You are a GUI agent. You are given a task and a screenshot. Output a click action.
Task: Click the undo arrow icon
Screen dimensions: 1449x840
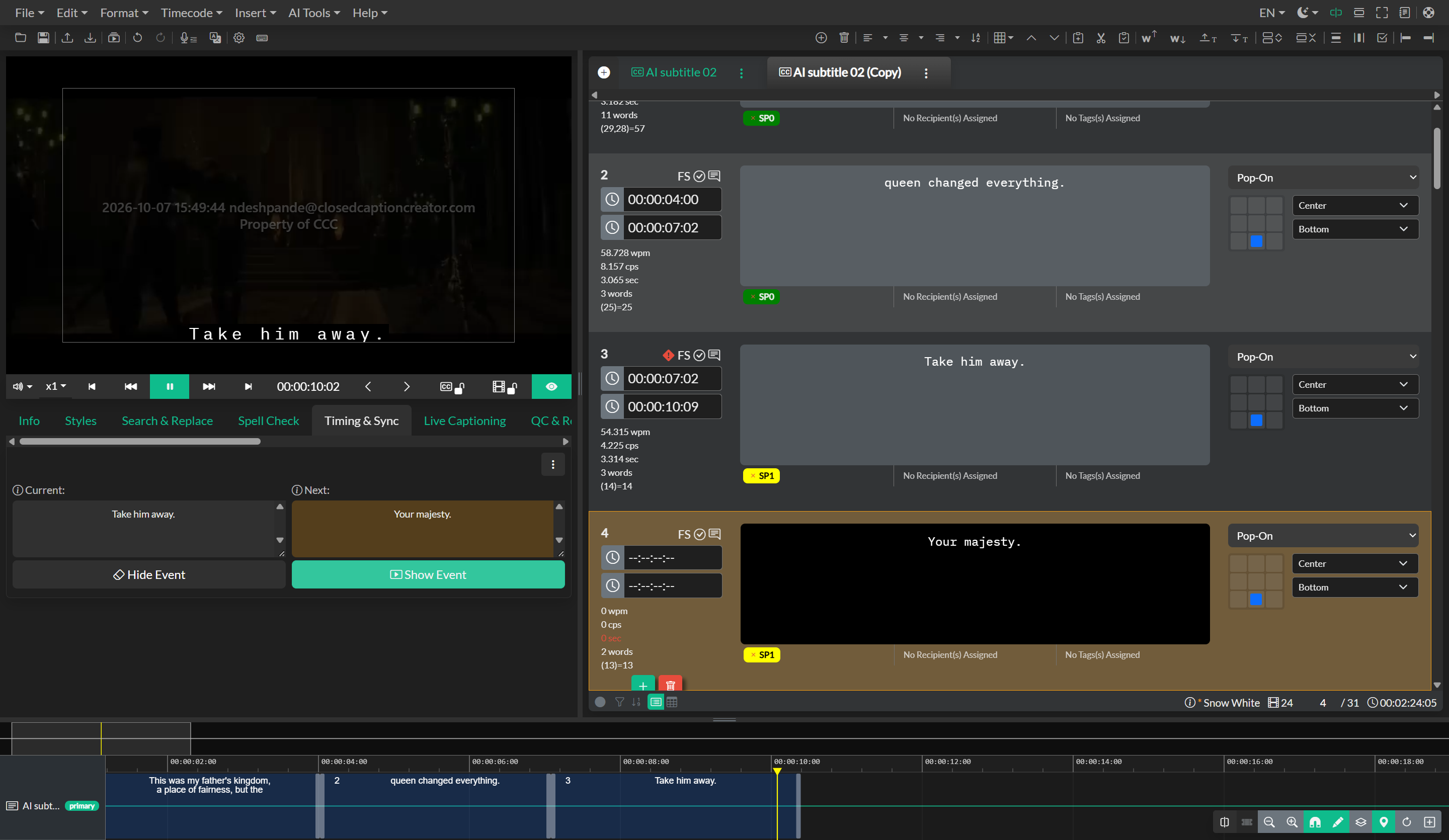tap(137, 38)
